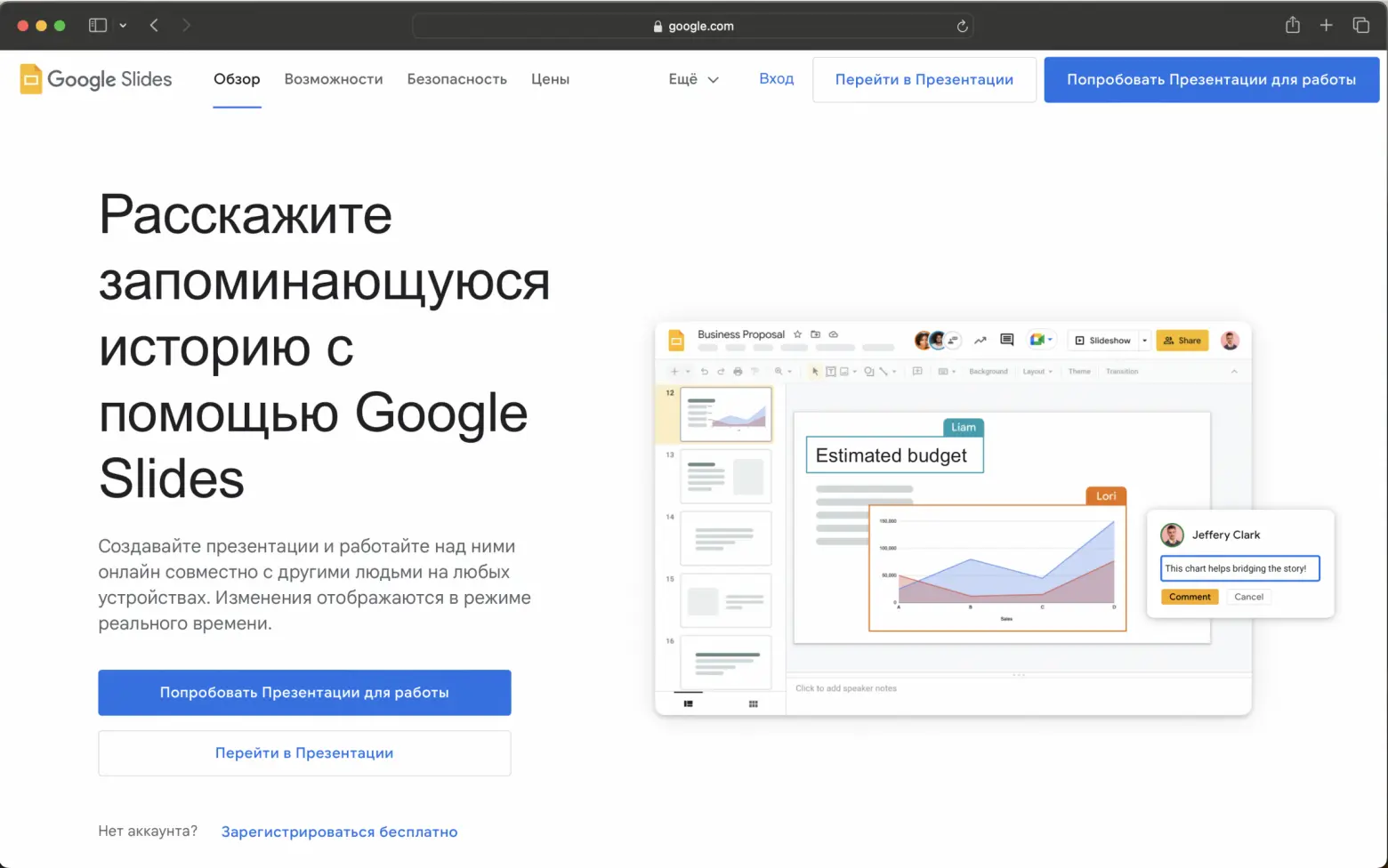Open the dropdown arrow beside Slideshow
This screenshot has width=1388, height=868.
tap(1145, 341)
